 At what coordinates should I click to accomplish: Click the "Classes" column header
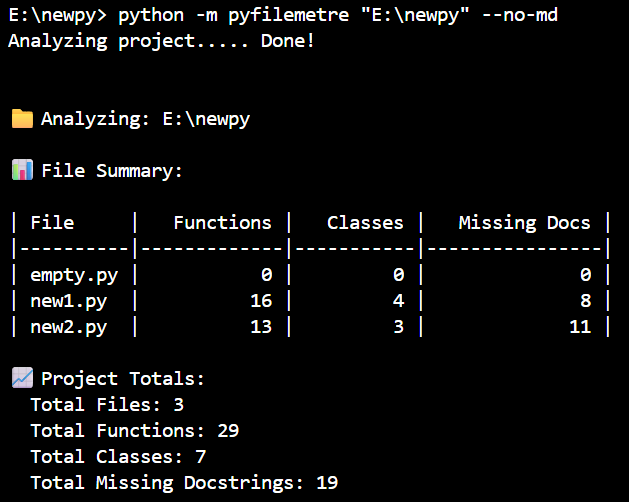click(x=365, y=223)
